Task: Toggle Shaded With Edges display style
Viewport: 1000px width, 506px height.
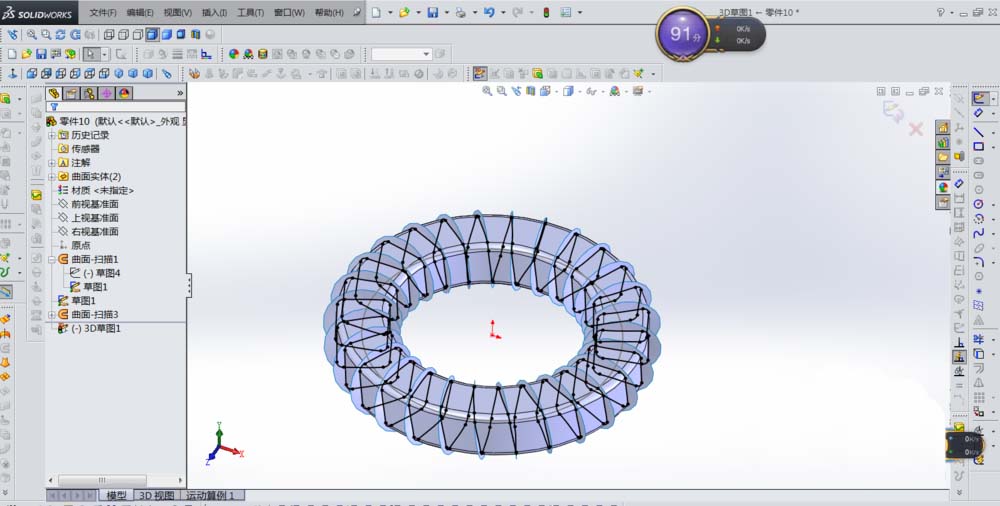Action: tap(152, 35)
